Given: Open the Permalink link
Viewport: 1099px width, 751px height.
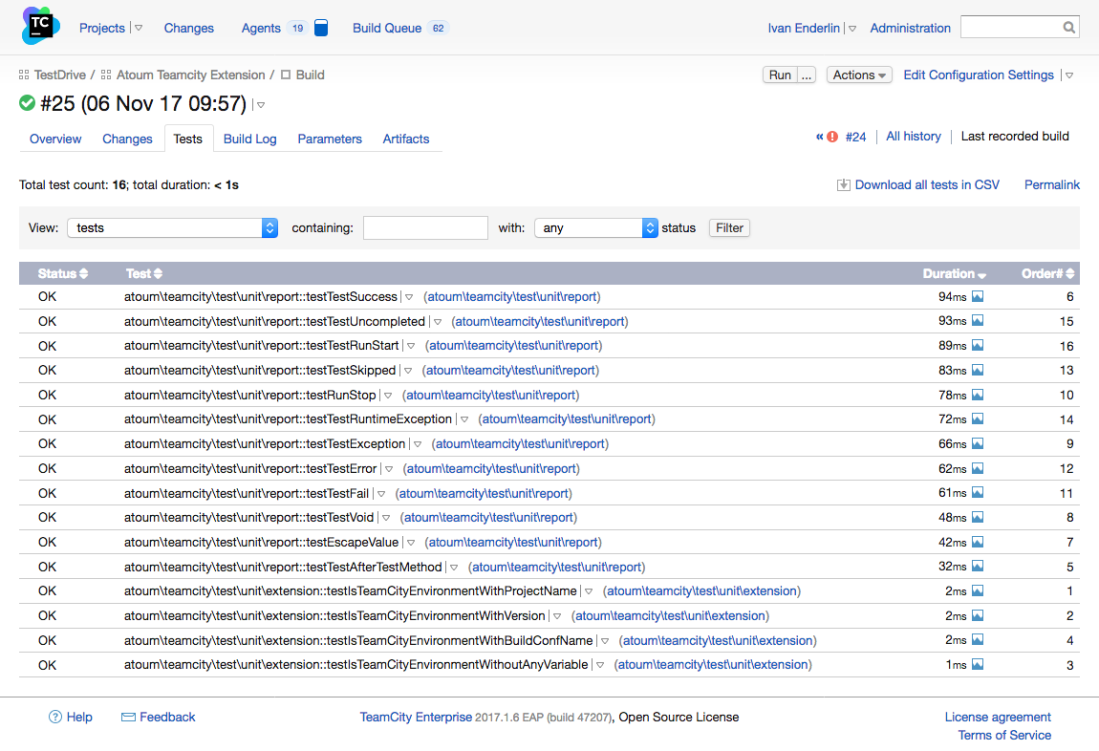Looking at the screenshot, I should click(1051, 185).
